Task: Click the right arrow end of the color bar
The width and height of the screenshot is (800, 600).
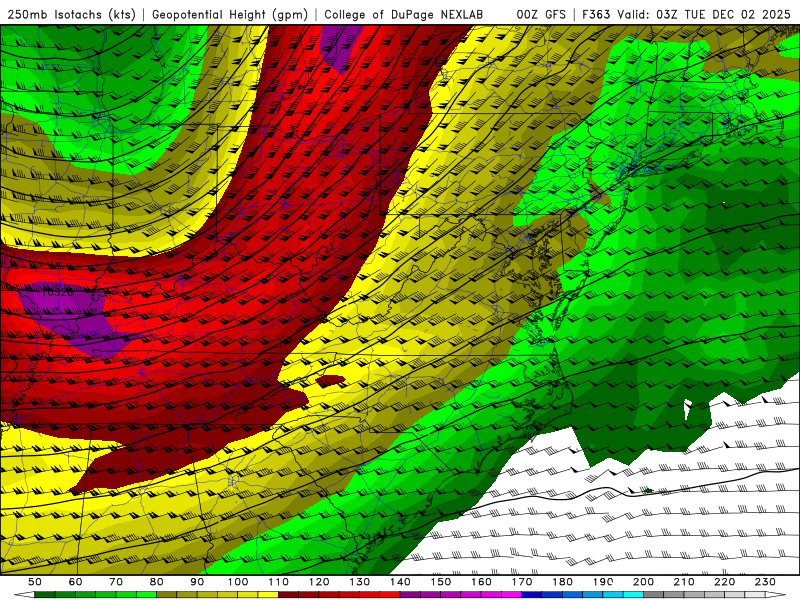Action: point(776,595)
